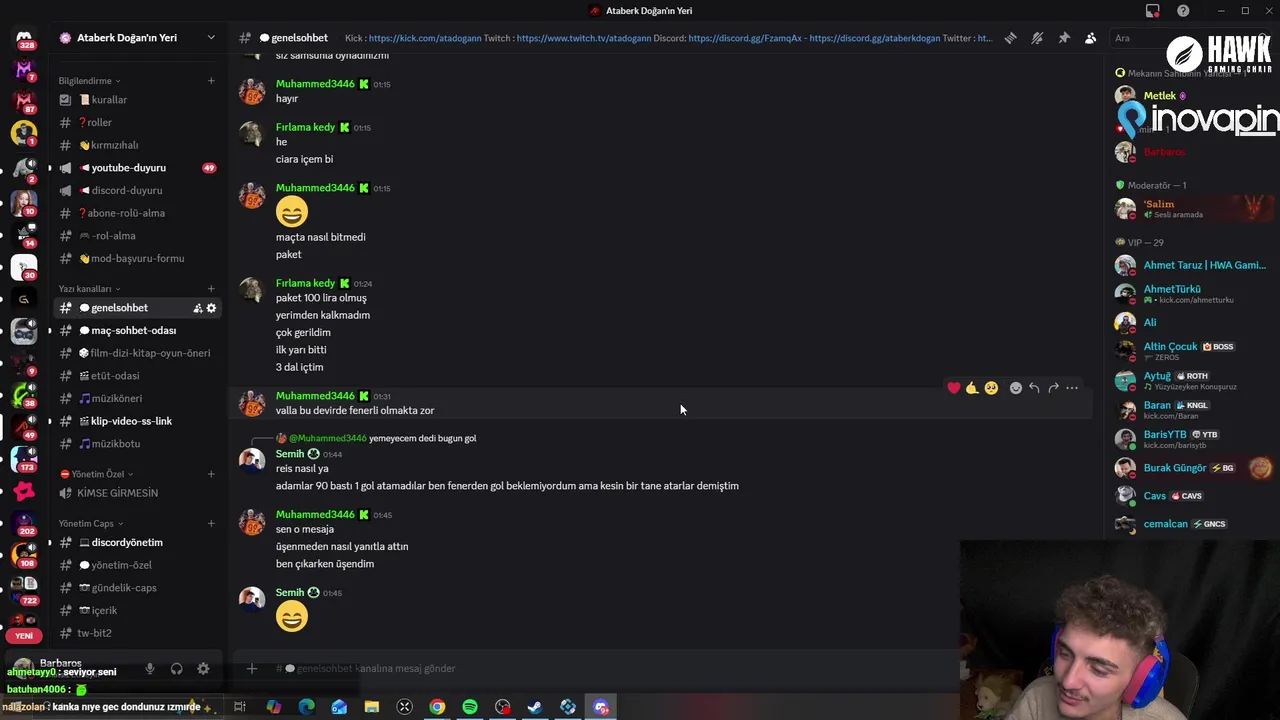
Task: Create channel with plus next to Yönetim Özel
Action: tap(211, 474)
